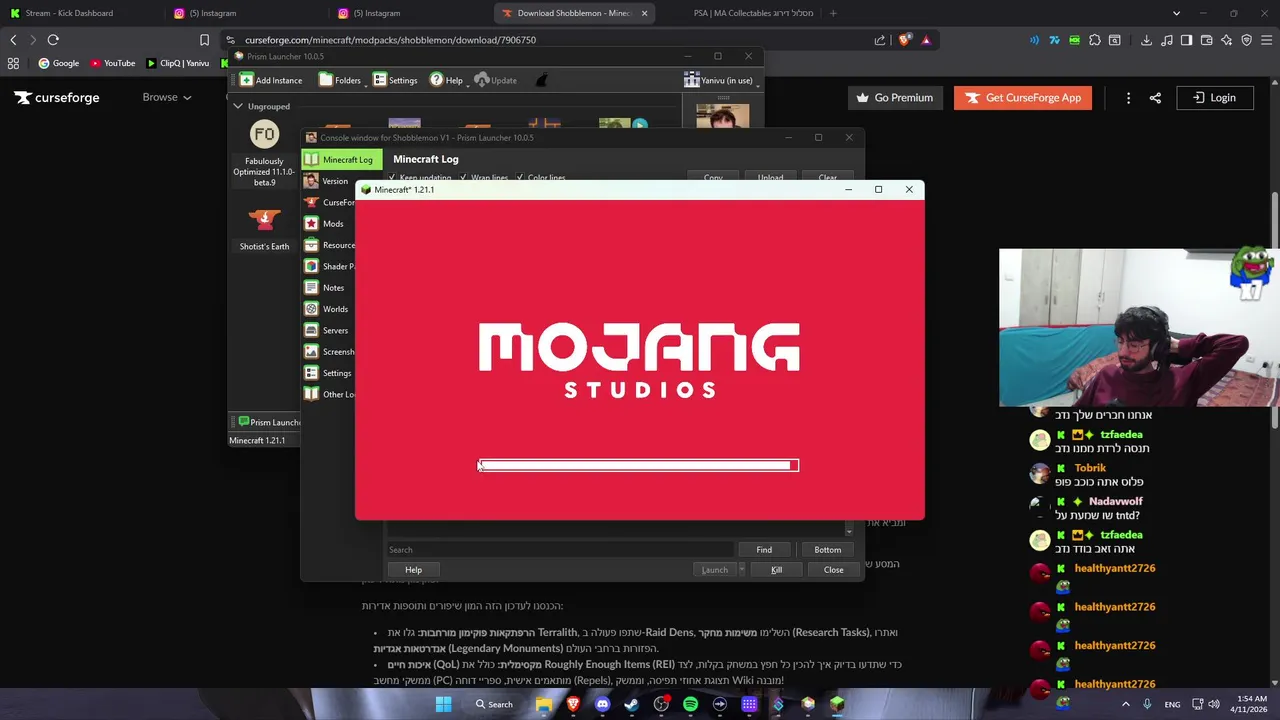Viewport: 1280px width, 720px height.
Task: Click the cat icon in Prism Launcher toolbar
Action: tap(541, 80)
